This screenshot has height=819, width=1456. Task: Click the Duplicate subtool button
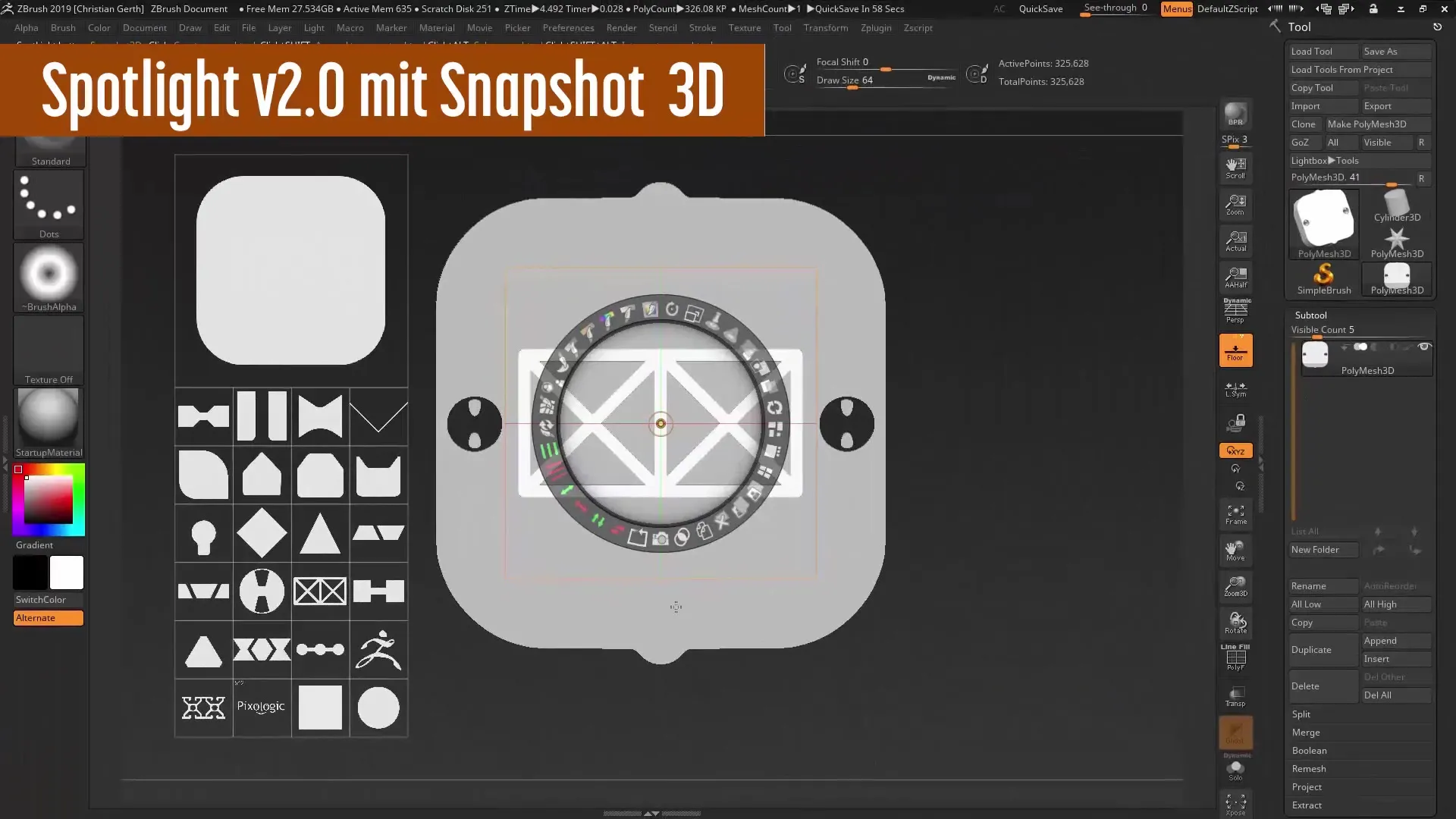click(1323, 650)
